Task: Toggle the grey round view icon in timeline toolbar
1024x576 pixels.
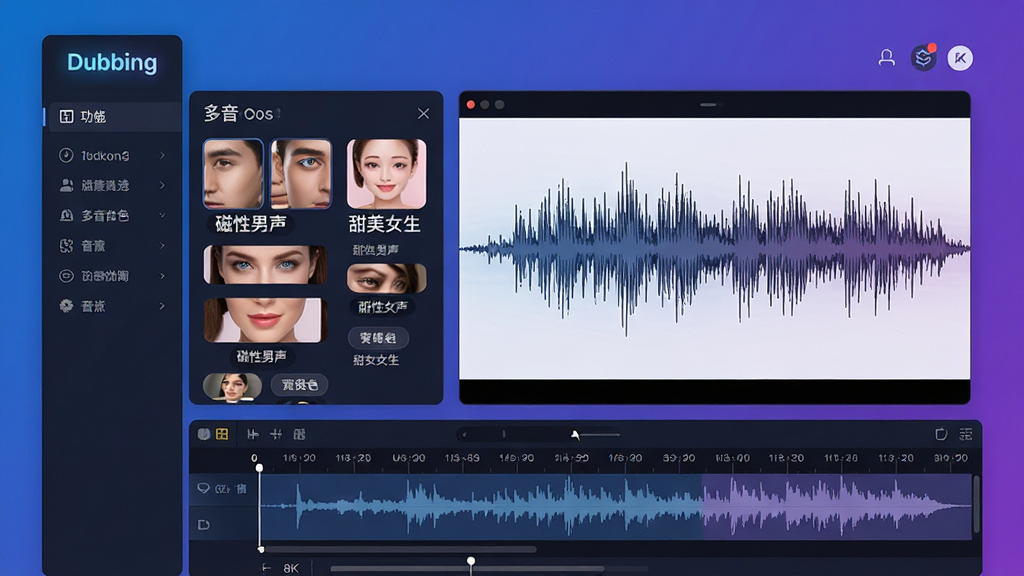Action: coord(204,434)
